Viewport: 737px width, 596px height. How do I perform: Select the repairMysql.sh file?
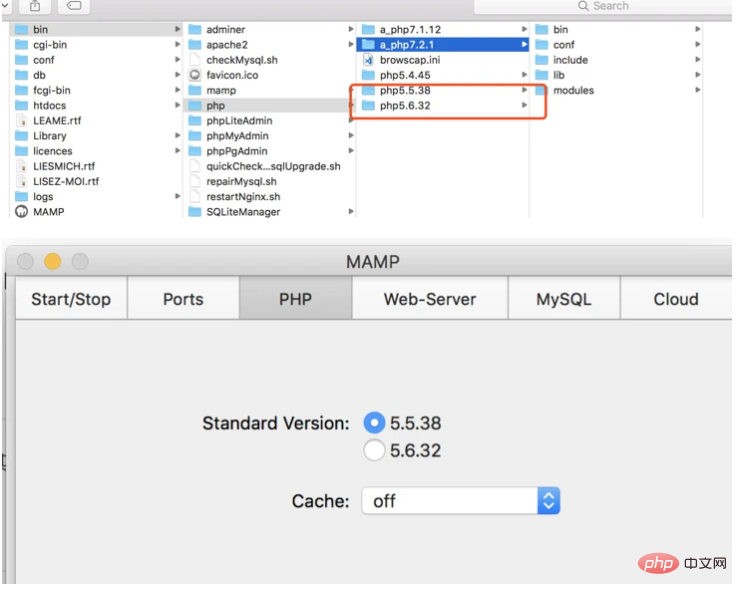[270, 181]
